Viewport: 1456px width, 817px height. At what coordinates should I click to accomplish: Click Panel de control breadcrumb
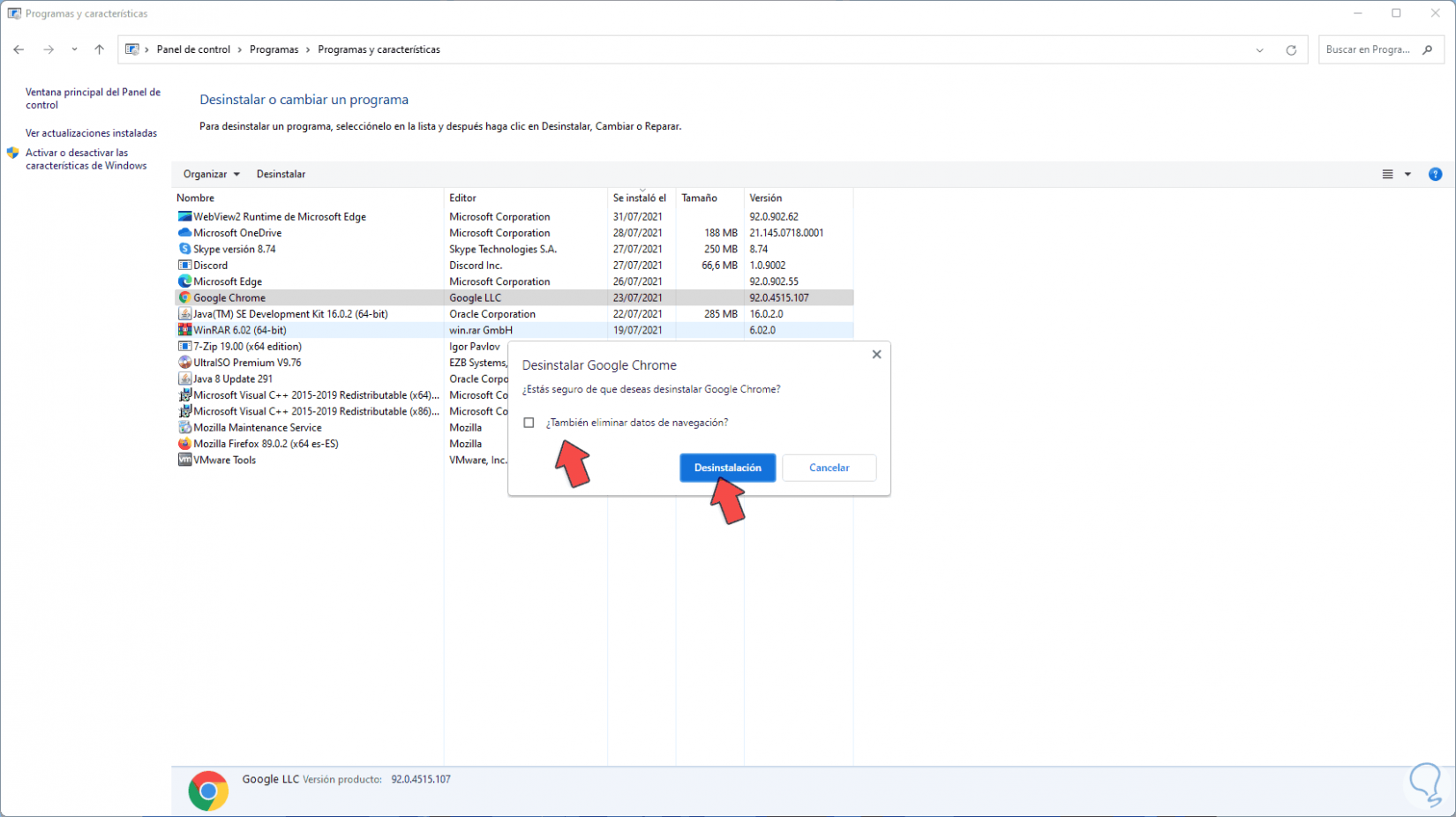[x=193, y=49]
